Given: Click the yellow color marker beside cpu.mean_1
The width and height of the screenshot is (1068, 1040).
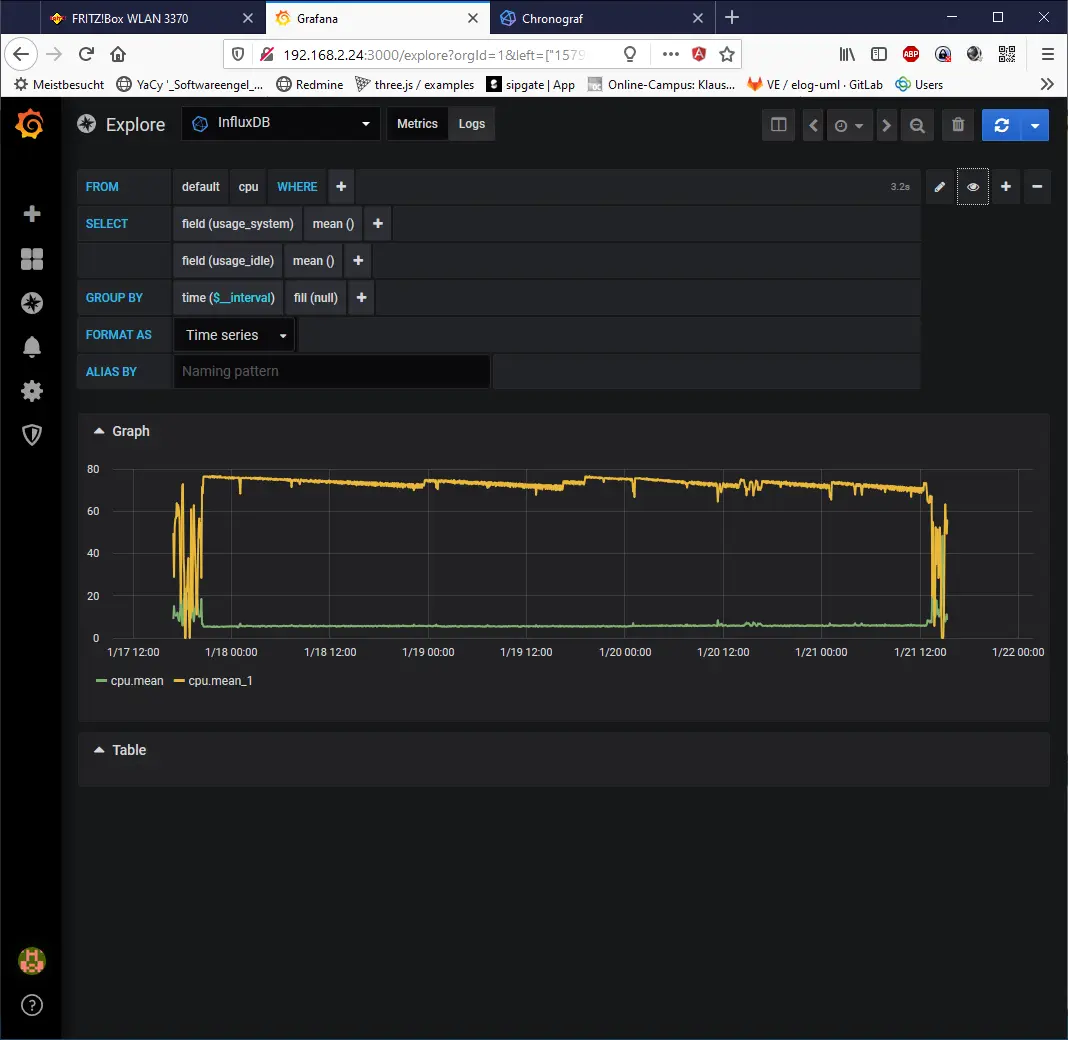Looking at the screenshot, I should [180, 680].
